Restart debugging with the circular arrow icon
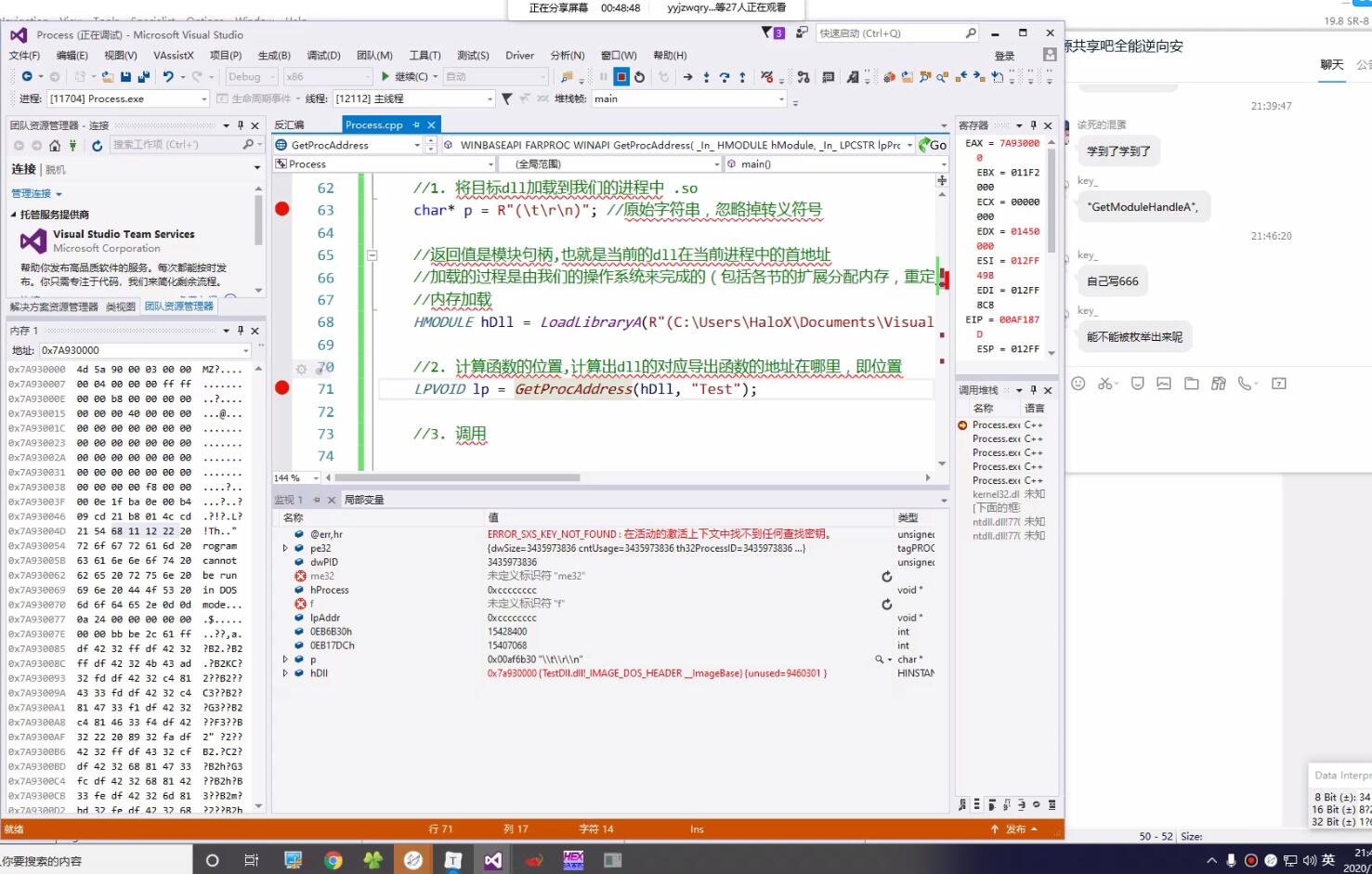The height and width of the screenshot is (874, 1372). point(639,77)
